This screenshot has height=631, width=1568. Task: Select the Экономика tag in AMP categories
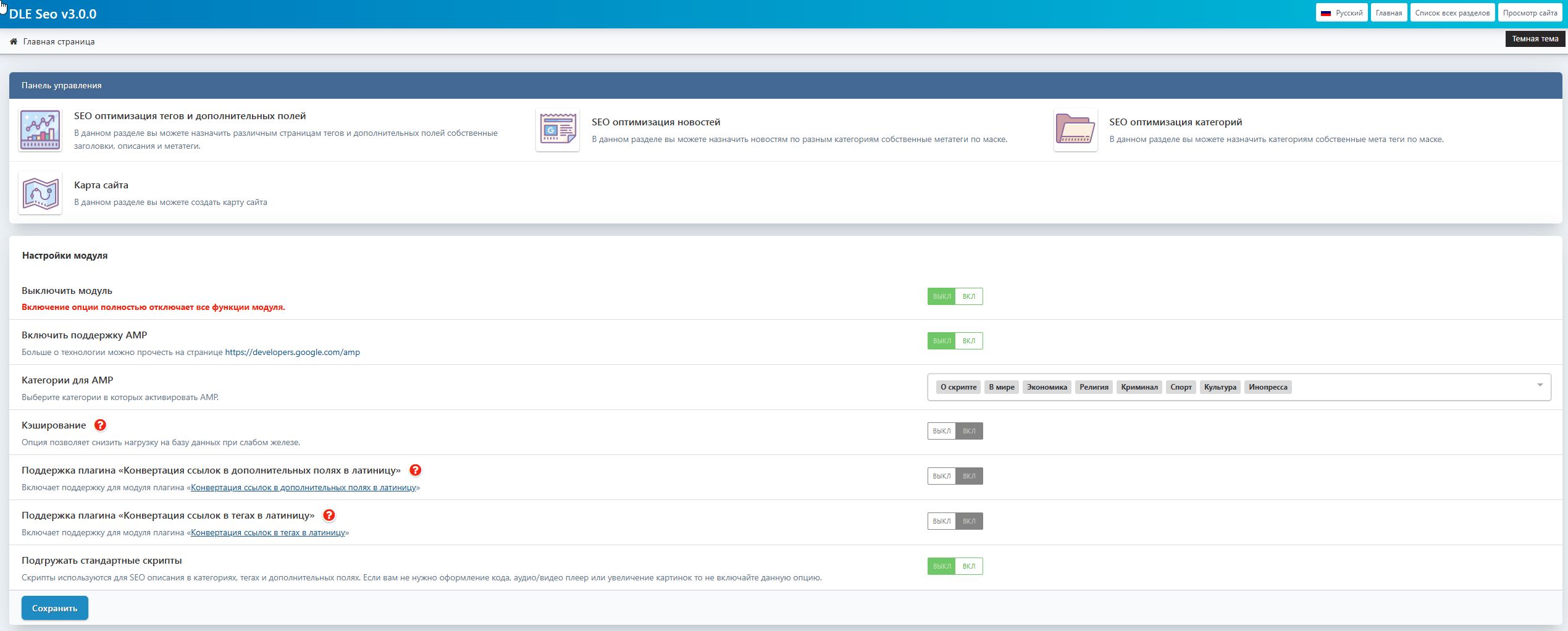1047,387
